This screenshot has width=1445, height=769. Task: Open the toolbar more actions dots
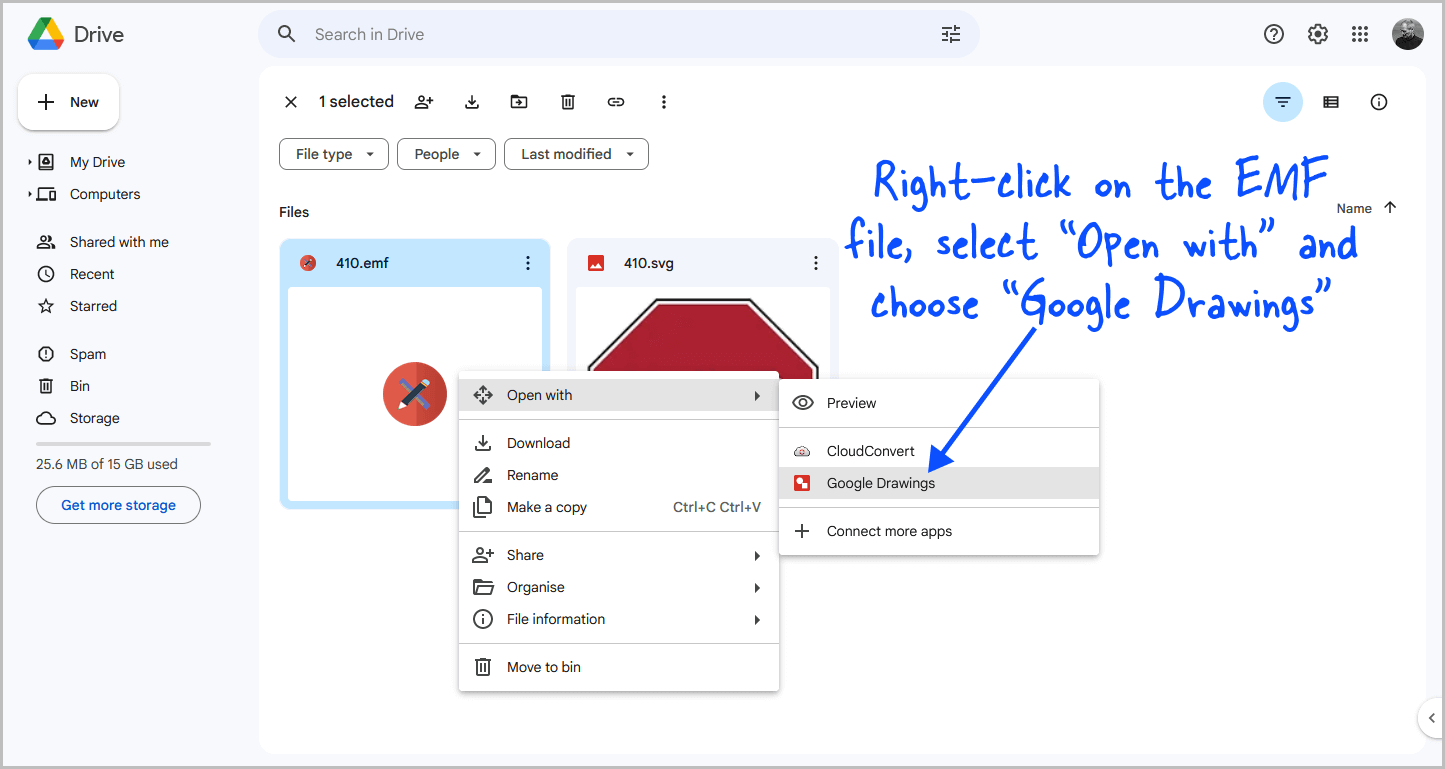pyautogui.click(x=663, y=102)
